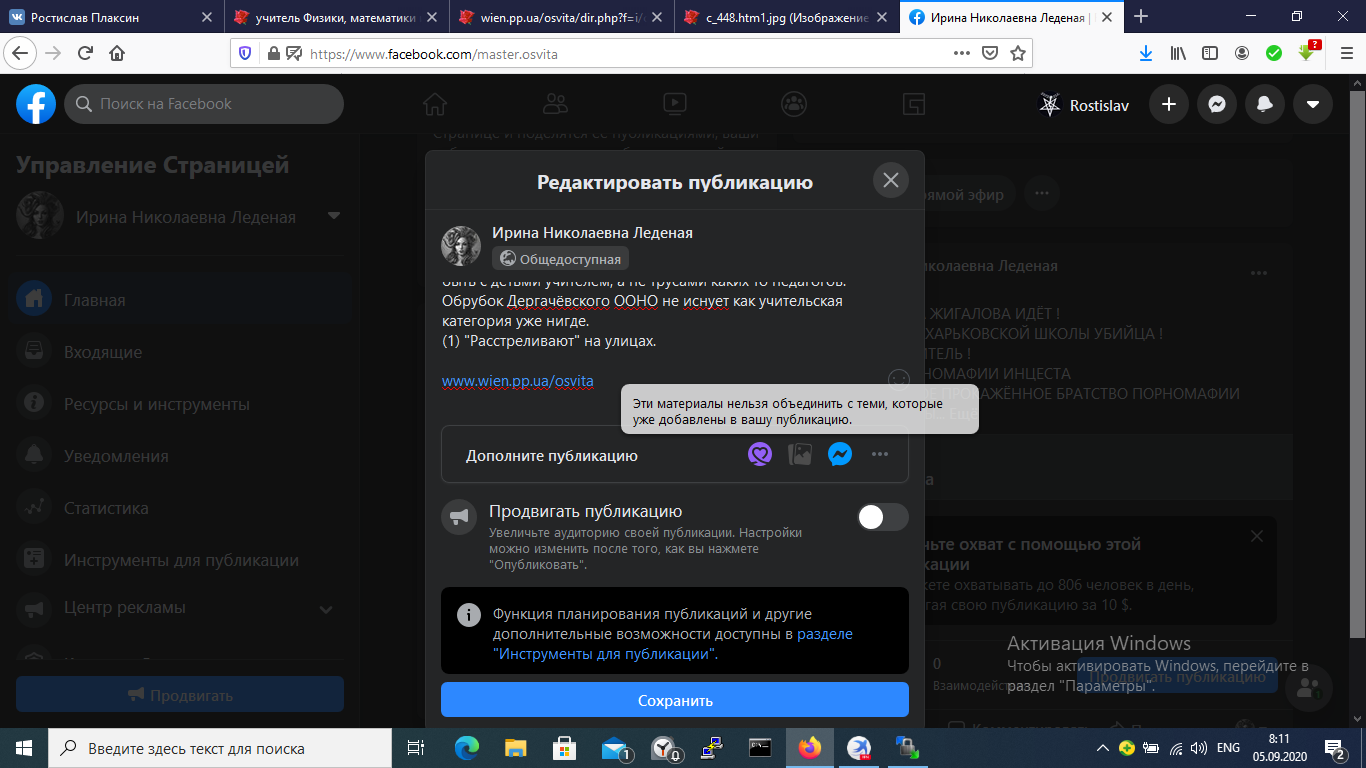The image size is (1366, 768).
Task: Click the Firefox address bar
Action: 630,54
